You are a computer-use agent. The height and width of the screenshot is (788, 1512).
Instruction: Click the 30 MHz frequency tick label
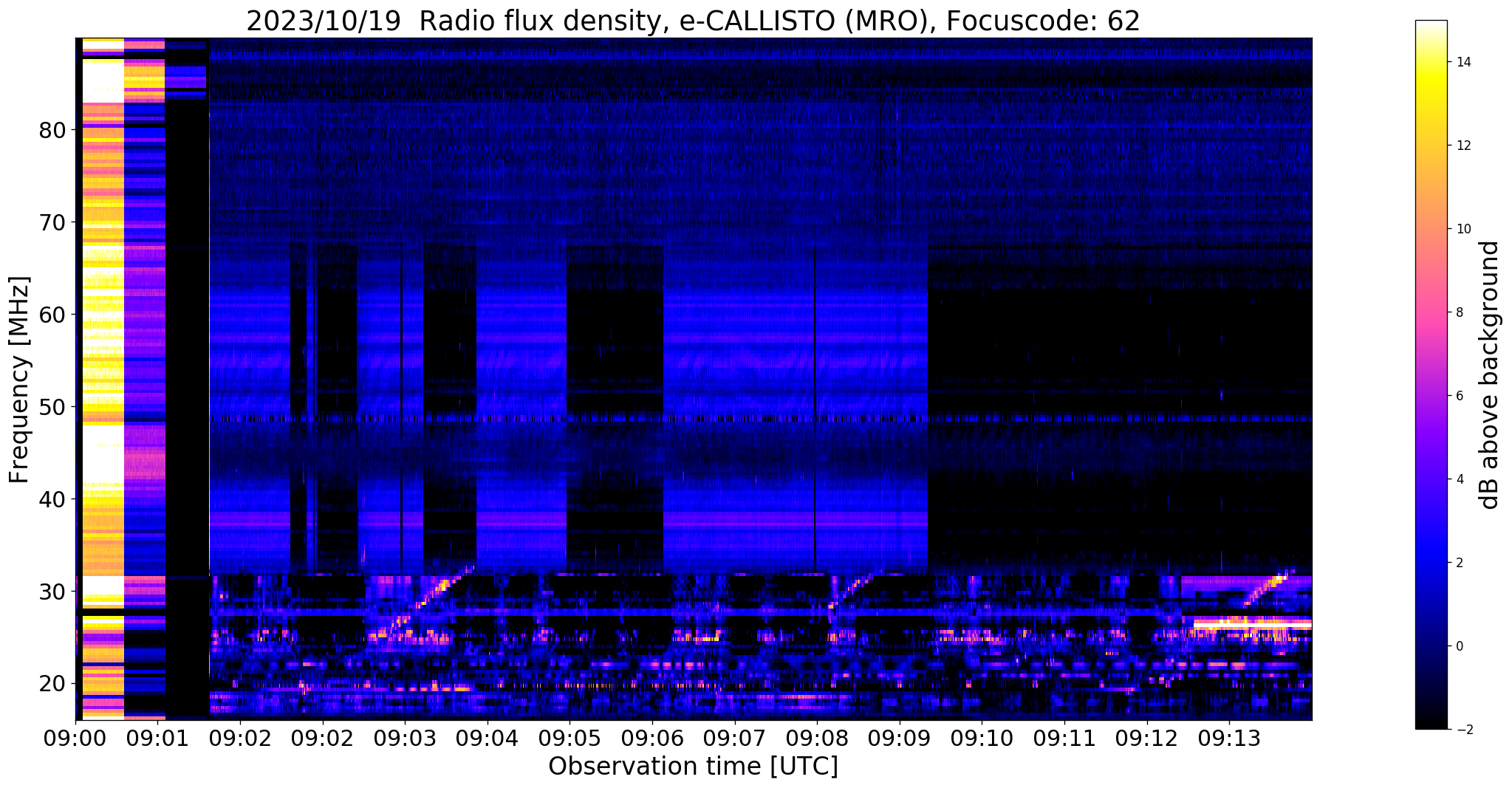tap(52, 592)
